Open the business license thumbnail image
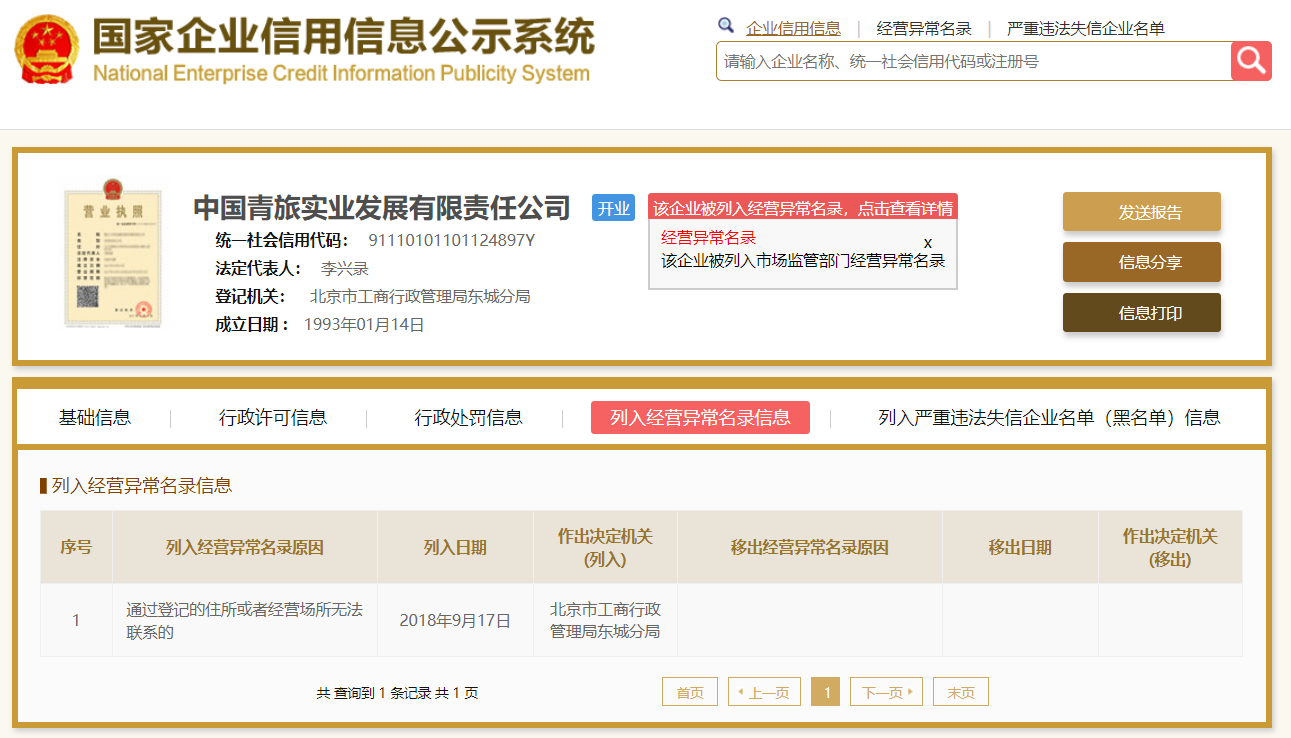 (x=112, y=254)
